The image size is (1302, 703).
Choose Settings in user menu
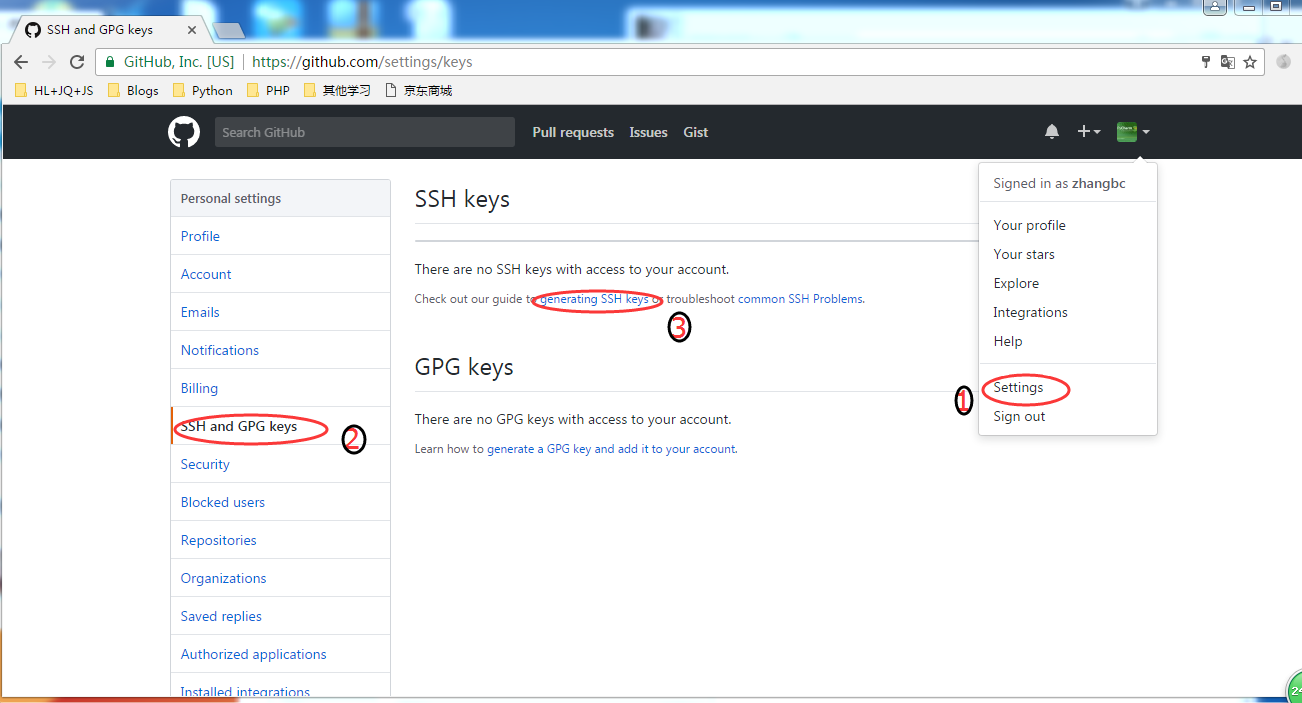pos(1068,387)
